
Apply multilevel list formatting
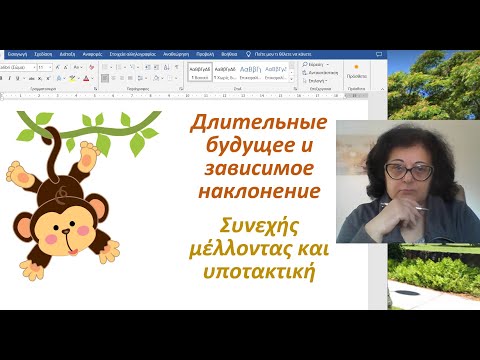point(132,67)
